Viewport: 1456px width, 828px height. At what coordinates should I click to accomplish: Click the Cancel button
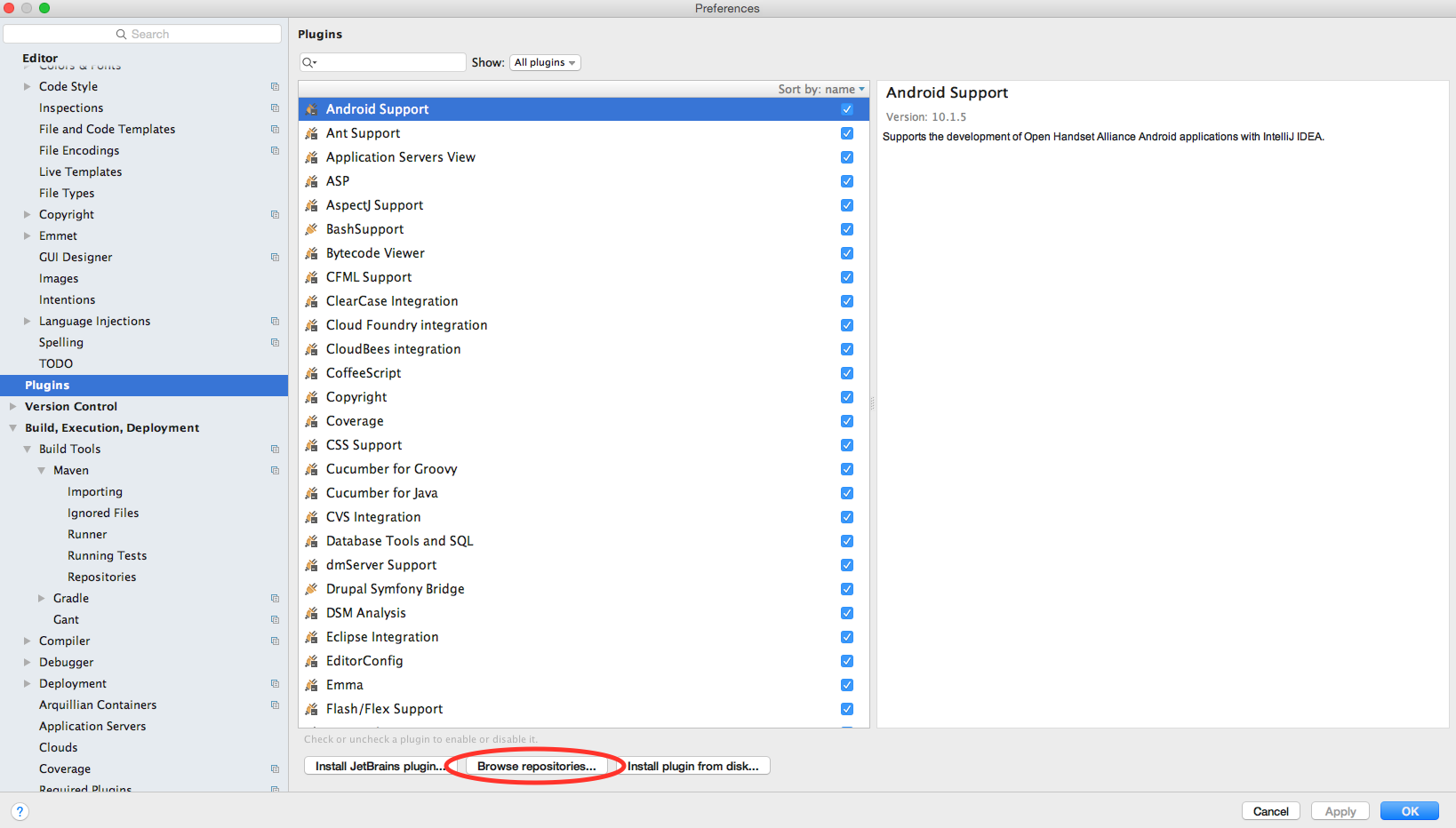pyautogui.click(x=1271, y=811)
